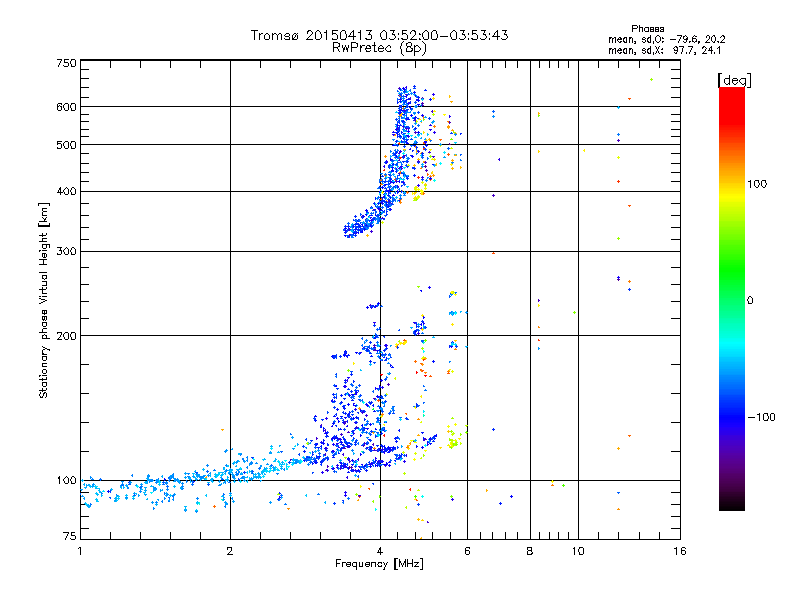
Task: Click the x-axis tick label '2'
Action: click(230, 551)
